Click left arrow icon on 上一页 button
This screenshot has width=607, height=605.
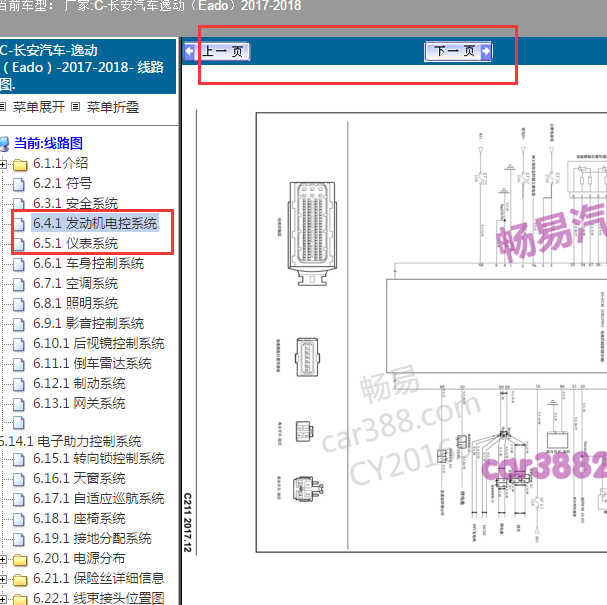click(x=190, y=51)
